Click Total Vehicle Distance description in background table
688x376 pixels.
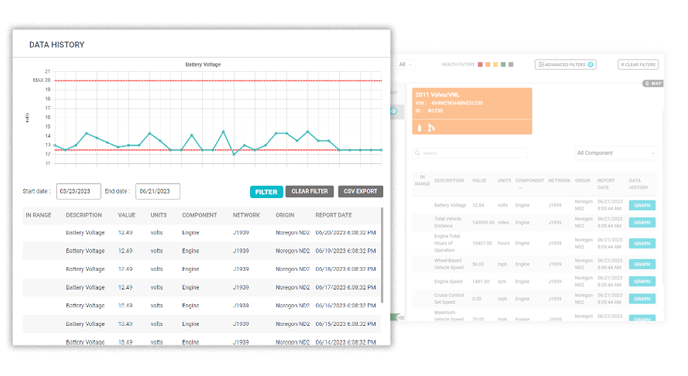click(448, 222)
